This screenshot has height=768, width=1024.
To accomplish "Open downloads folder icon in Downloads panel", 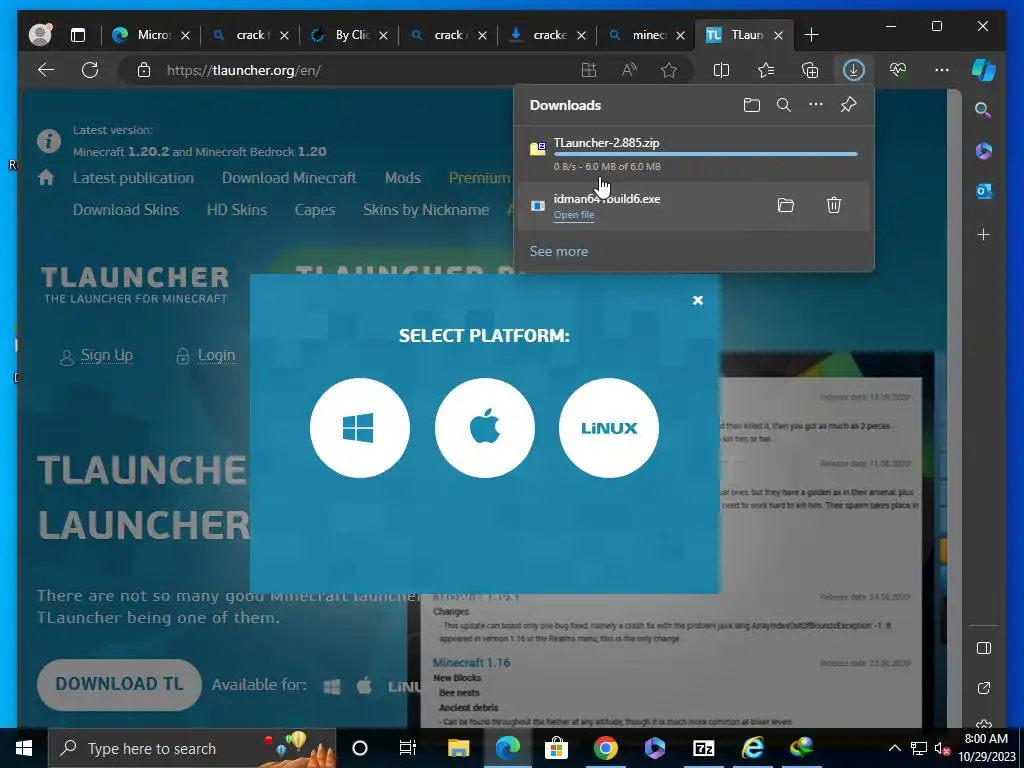I will coord(752,105).
